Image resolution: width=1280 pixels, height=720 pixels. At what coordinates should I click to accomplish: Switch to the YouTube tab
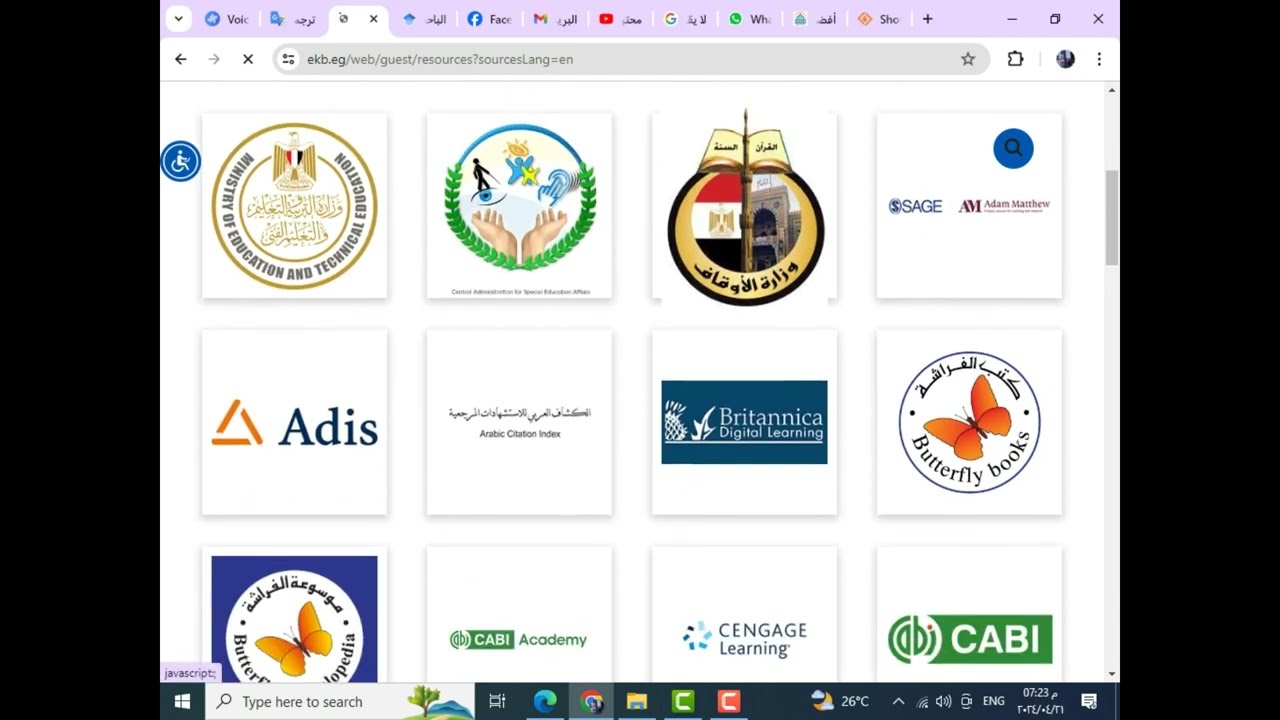pyautogui.click(x=622, y=19)
